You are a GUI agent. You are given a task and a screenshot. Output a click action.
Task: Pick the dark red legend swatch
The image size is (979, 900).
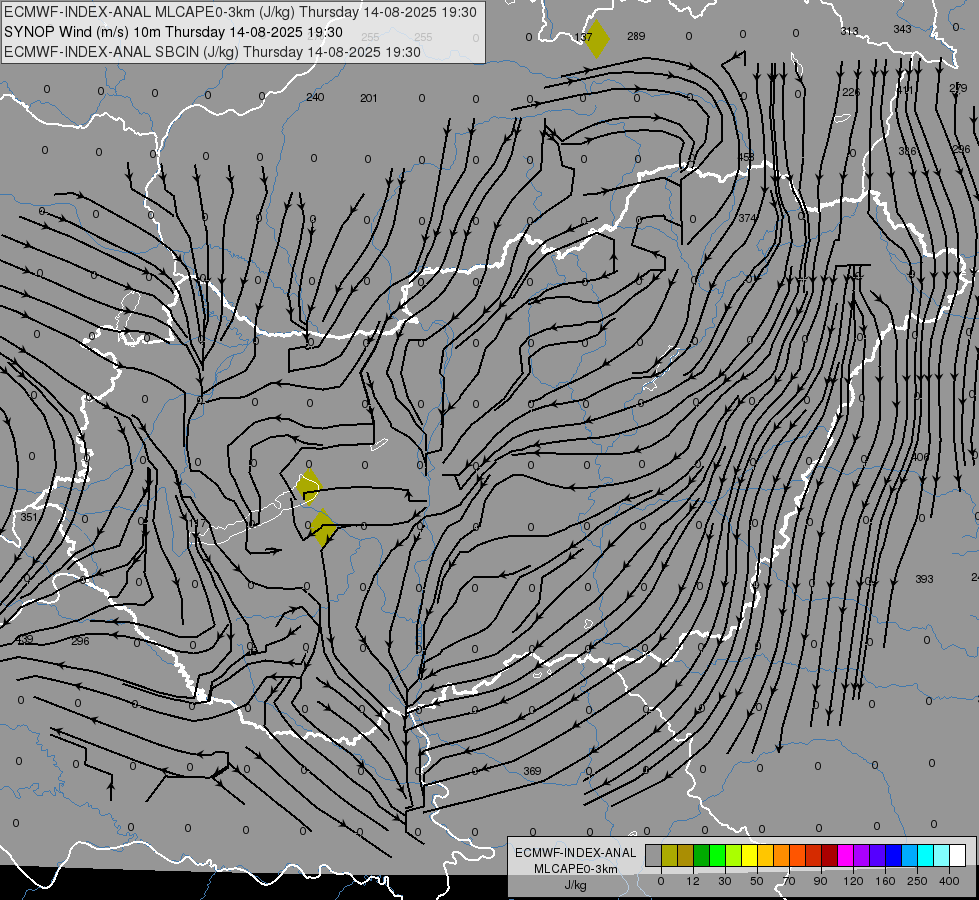click(x=829, y=855)
